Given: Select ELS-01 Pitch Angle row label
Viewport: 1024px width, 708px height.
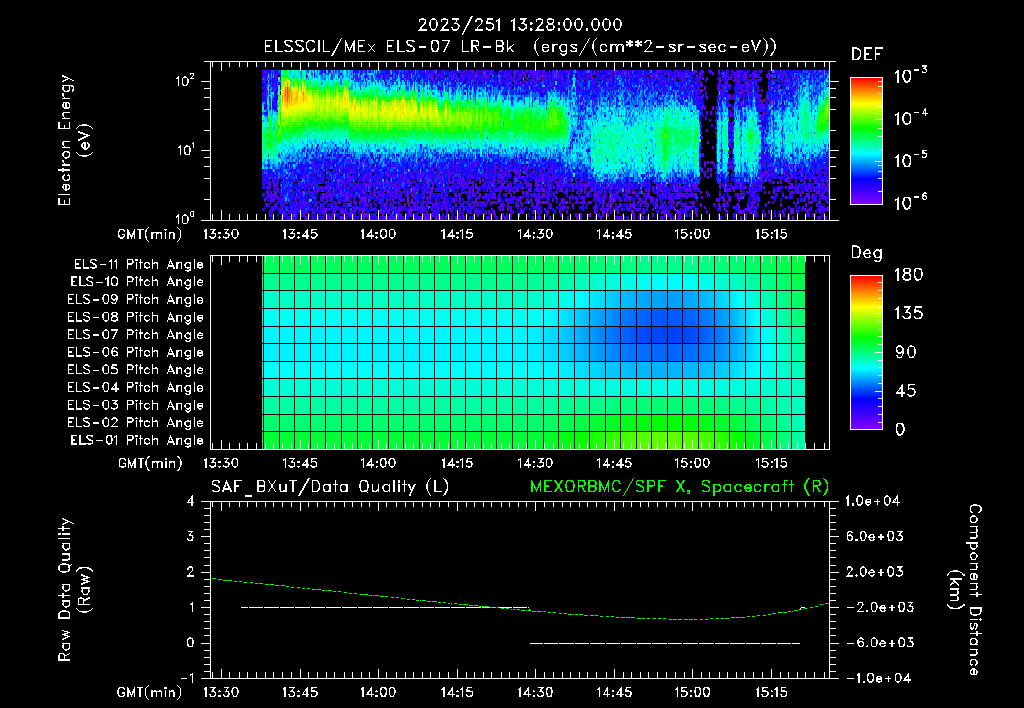Looking at the screenshot, I should pos(137,440).
